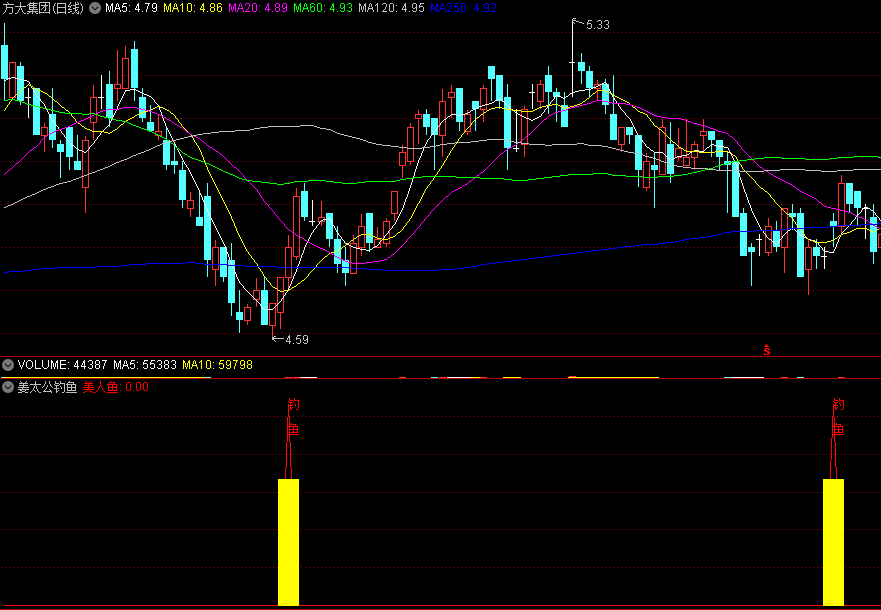The image size is (881, 610).
Task: Select the 方大集团(日线) chart title
Action: [x=43, y=8]
